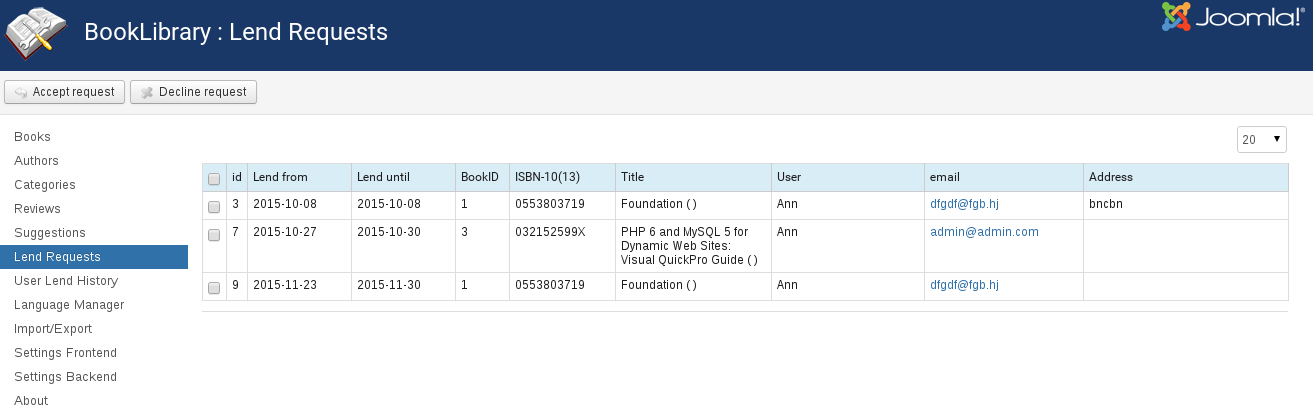Check the box for request id 9
Viewport: 1313px width, 417px height.
click(x=214, y=288)
